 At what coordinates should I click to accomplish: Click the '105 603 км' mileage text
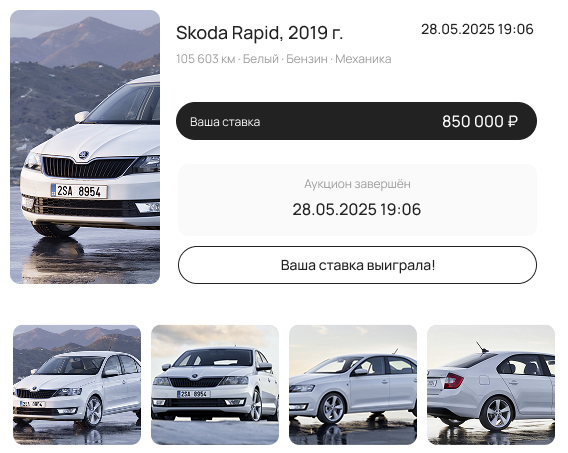coord(205,59)
